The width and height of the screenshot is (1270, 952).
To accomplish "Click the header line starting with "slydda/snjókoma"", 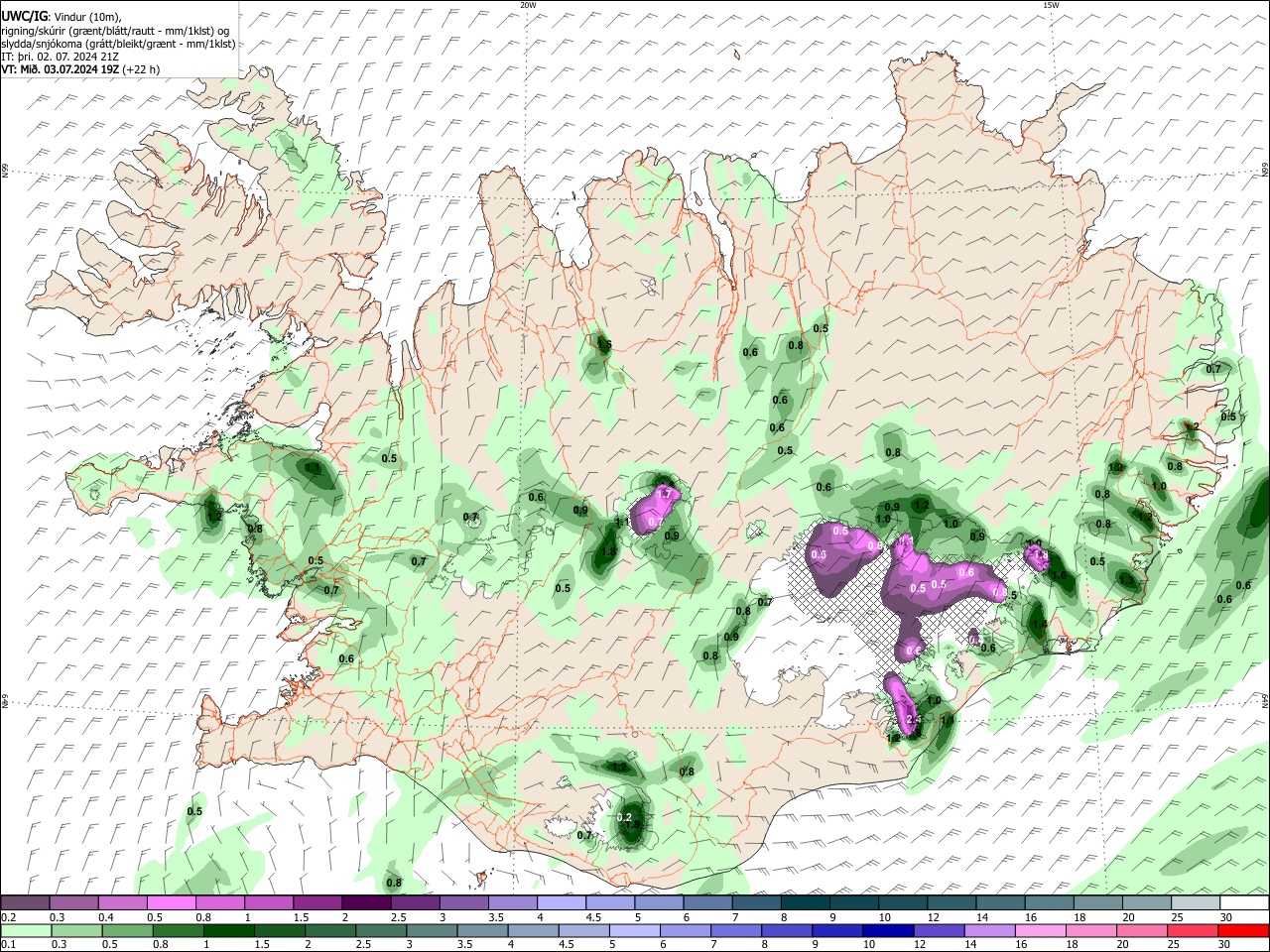I will coord(118,44).
